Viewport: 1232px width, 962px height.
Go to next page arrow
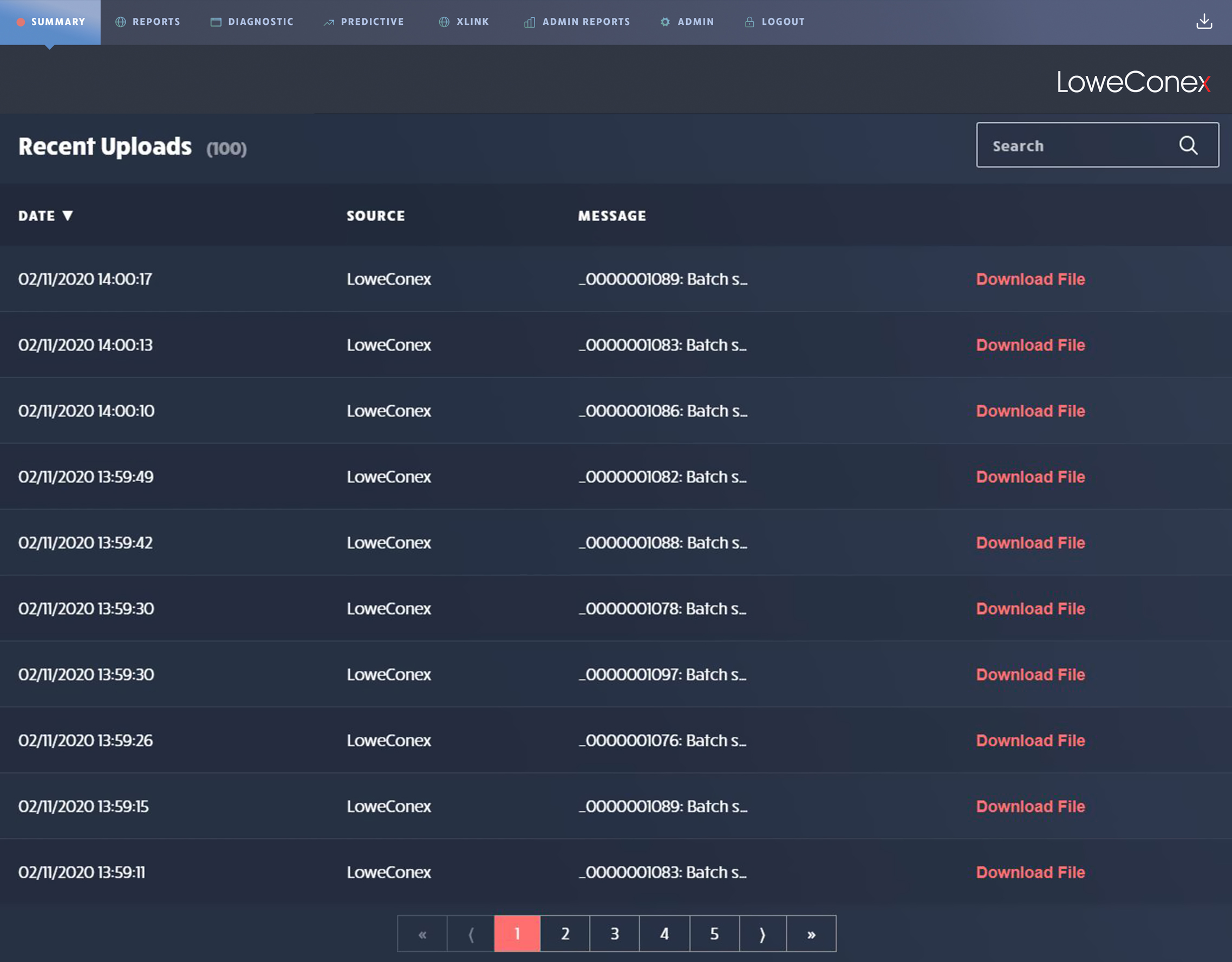click(762, 934)
